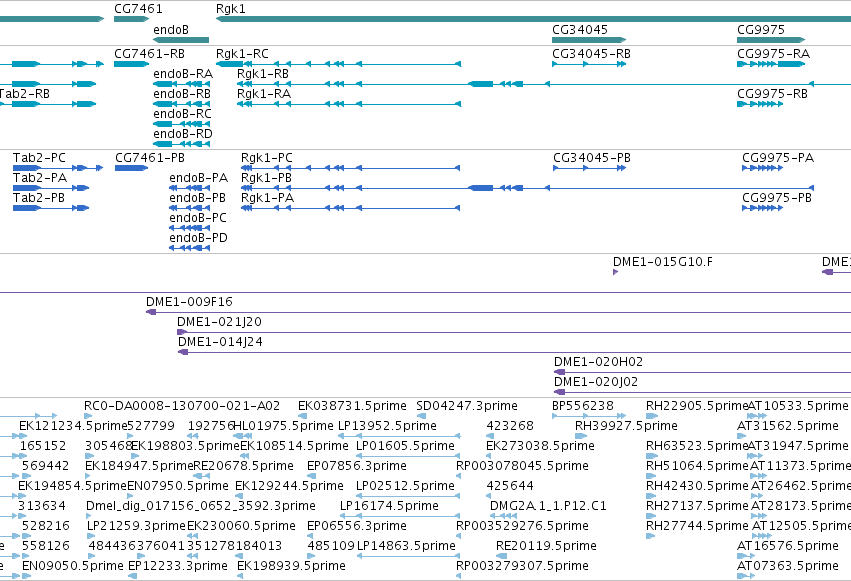Select the endoB-PB protein label
This screenshot has height=581, width=851.
point(198,198)
